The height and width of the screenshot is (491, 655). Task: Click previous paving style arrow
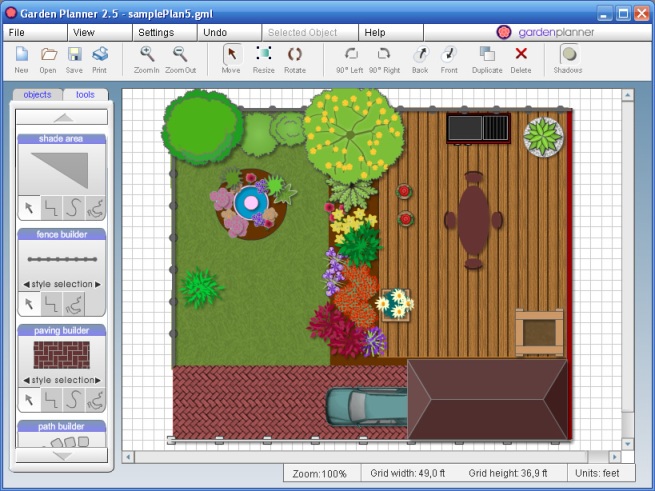pos(25,380)
